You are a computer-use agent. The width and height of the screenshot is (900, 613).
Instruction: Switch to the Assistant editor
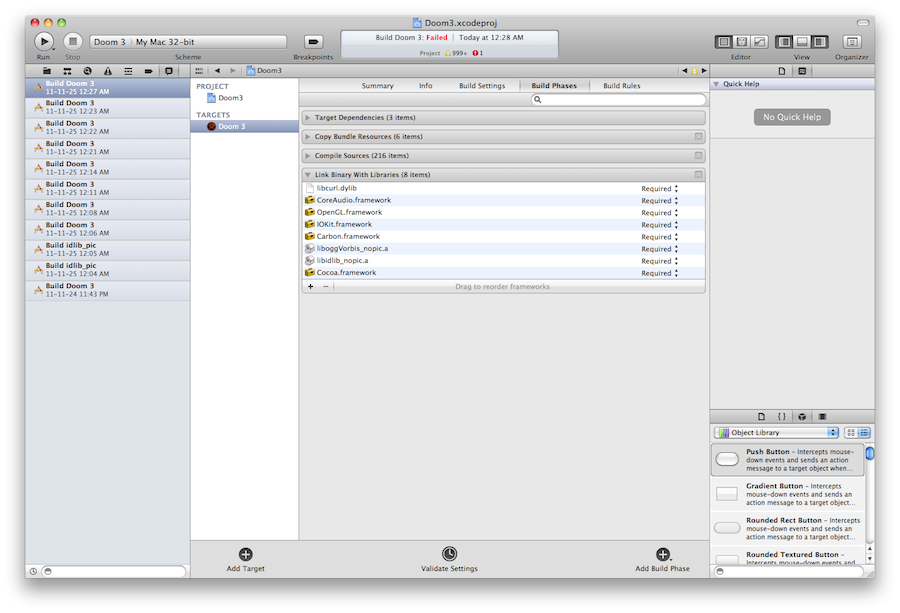point(742,42)
